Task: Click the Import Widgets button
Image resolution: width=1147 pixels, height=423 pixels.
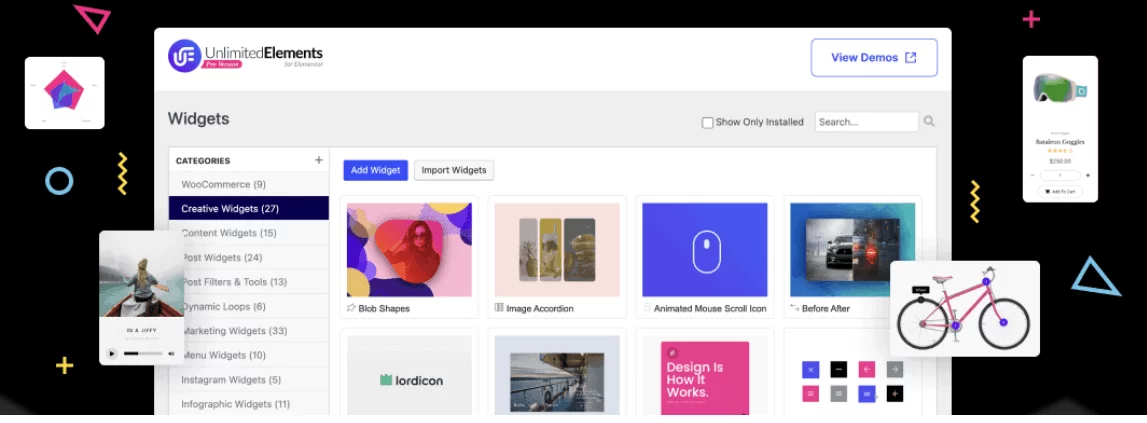Action: (454, 170)
